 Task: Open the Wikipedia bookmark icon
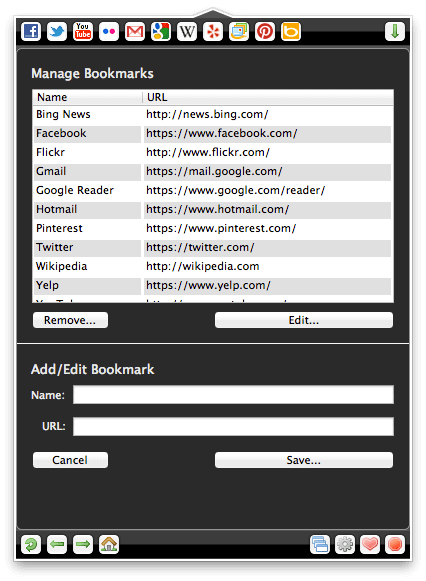[x=187, y=31]
